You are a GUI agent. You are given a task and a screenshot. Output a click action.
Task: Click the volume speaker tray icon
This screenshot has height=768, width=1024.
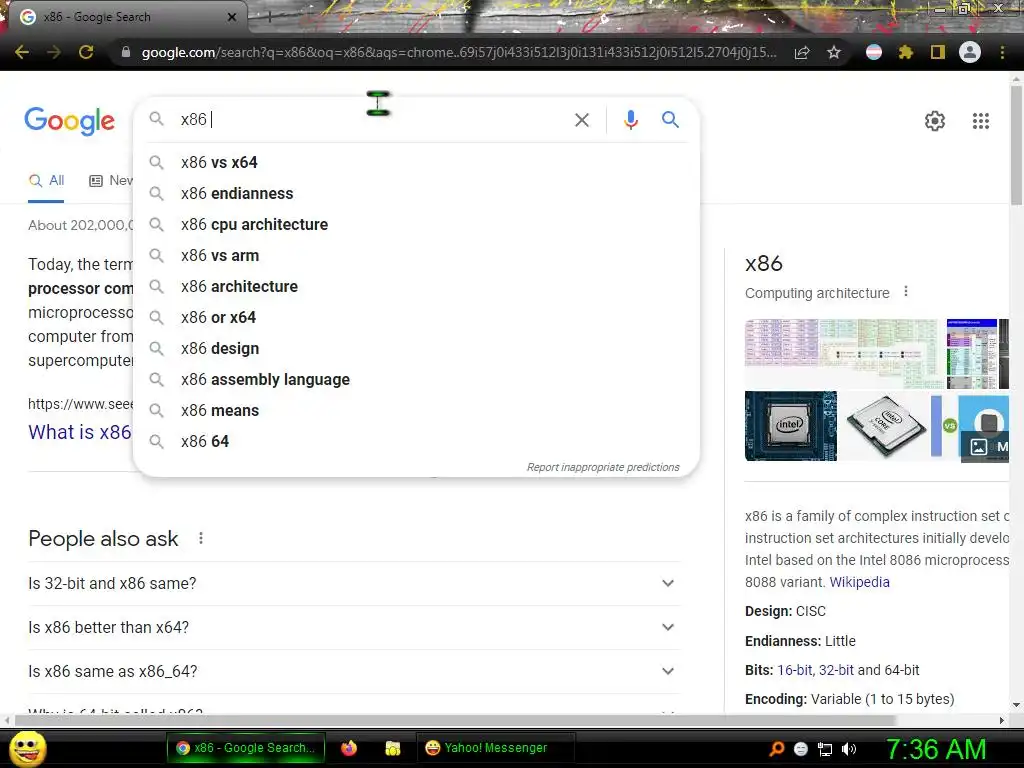tap(849, 749)
